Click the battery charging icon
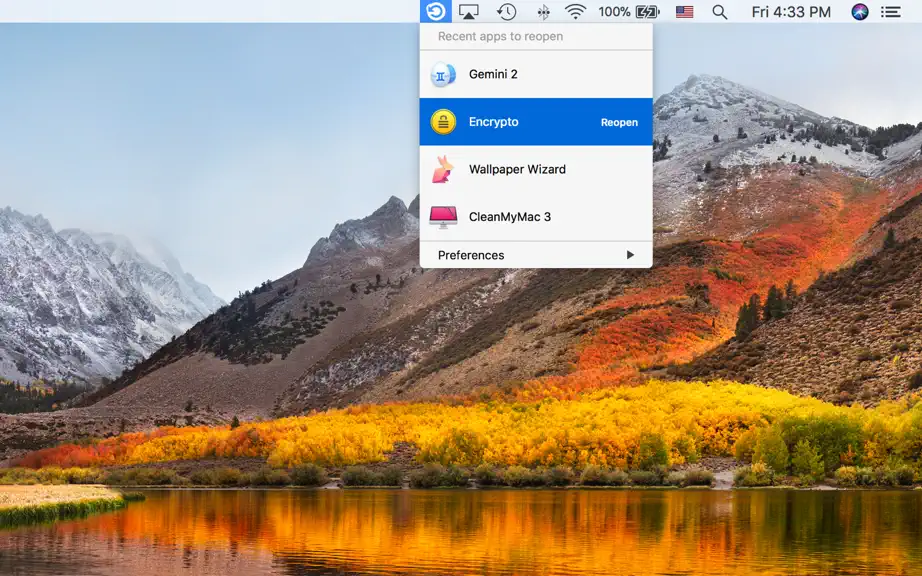The image size is (922, 576). [x=647, y=12]
